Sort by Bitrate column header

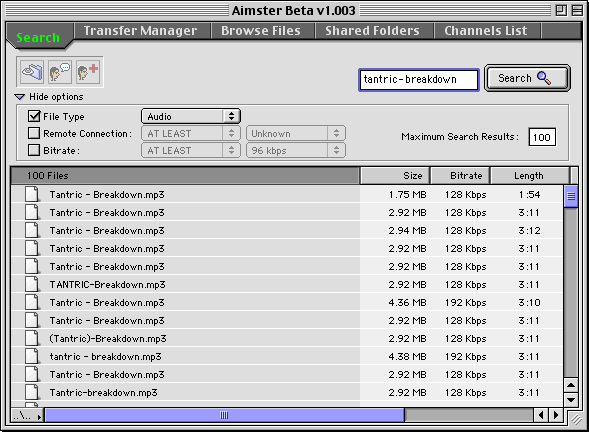(460, 175)
